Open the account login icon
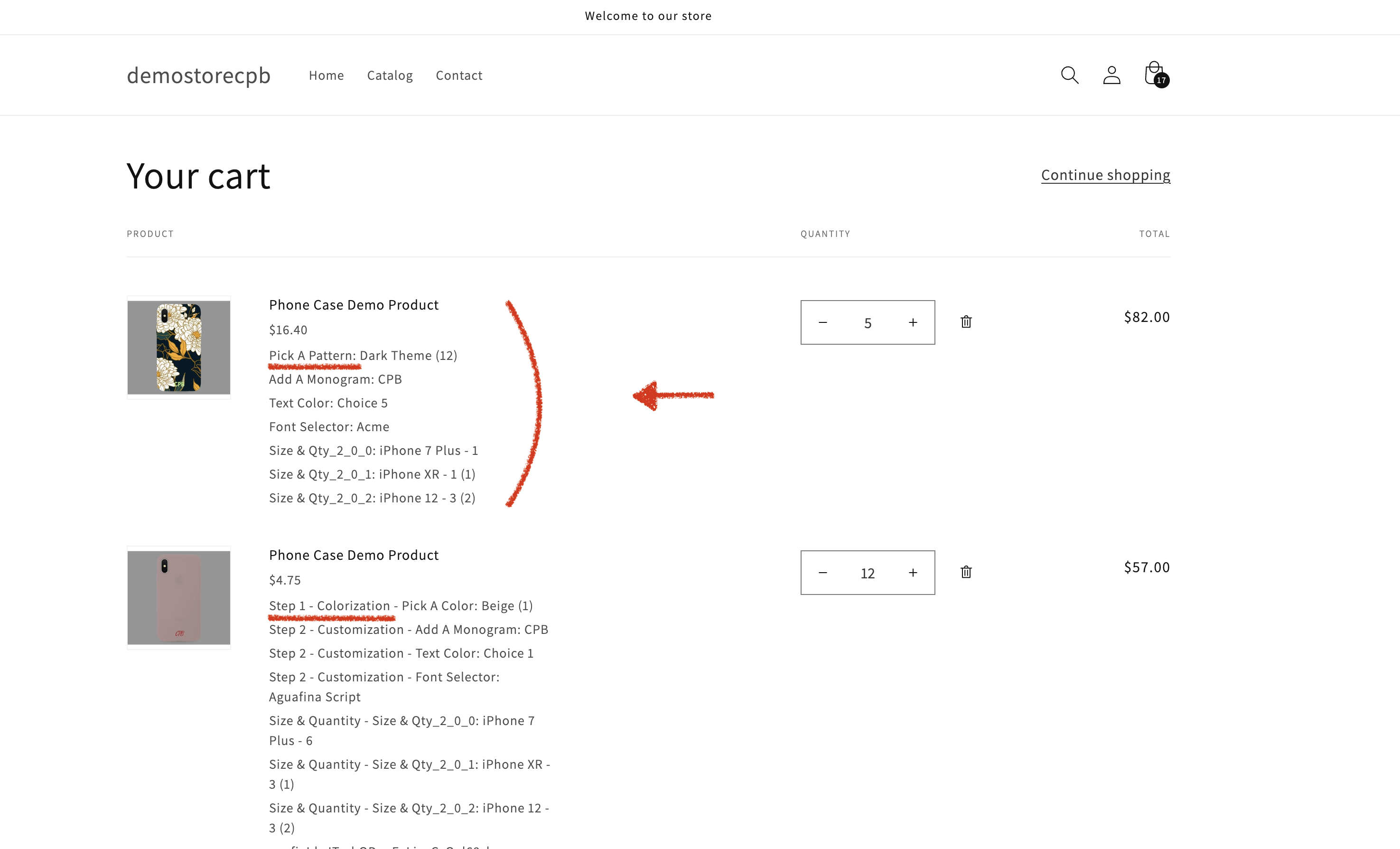The height and width of the screenshot is (849, 1400). (x=1111, y=75)
